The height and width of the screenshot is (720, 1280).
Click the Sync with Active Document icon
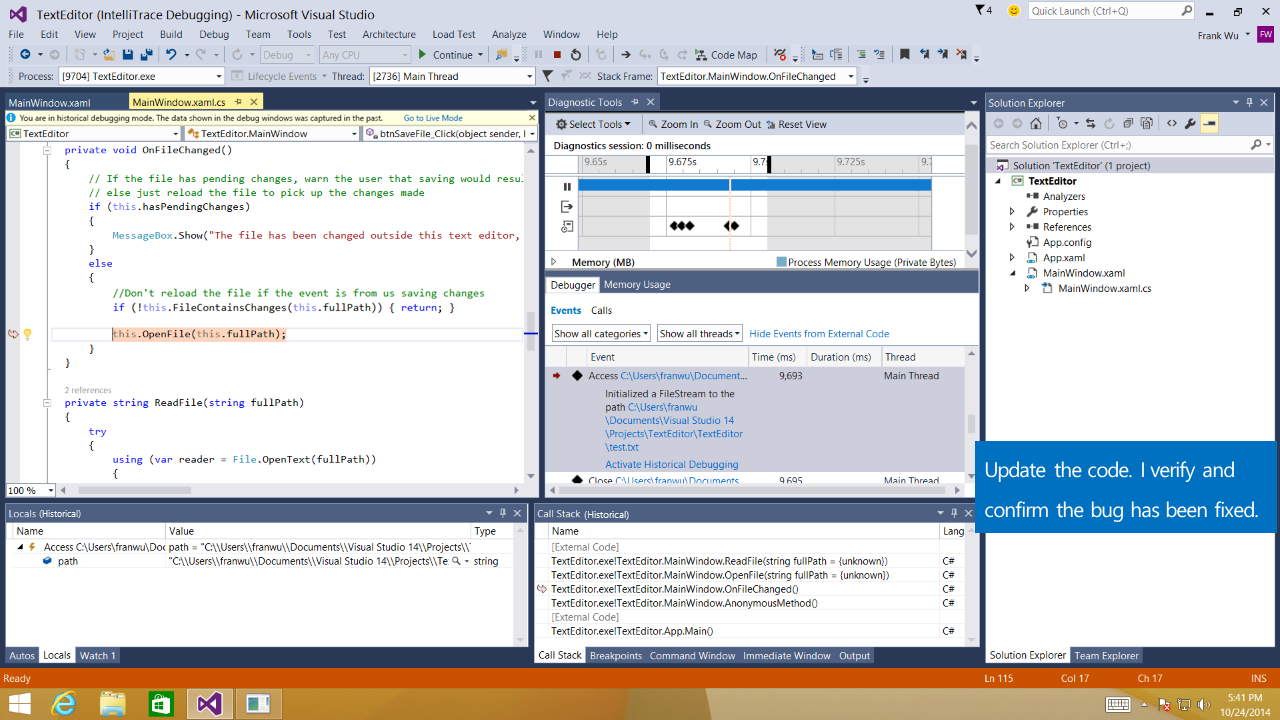click(1090, 123)
